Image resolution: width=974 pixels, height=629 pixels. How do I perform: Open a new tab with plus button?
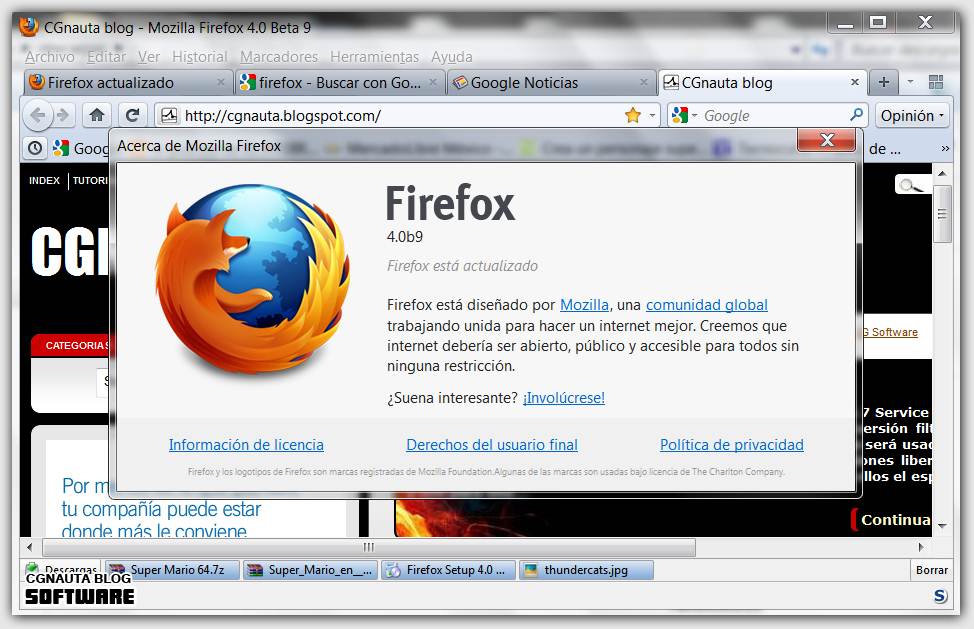pos(884,82)
